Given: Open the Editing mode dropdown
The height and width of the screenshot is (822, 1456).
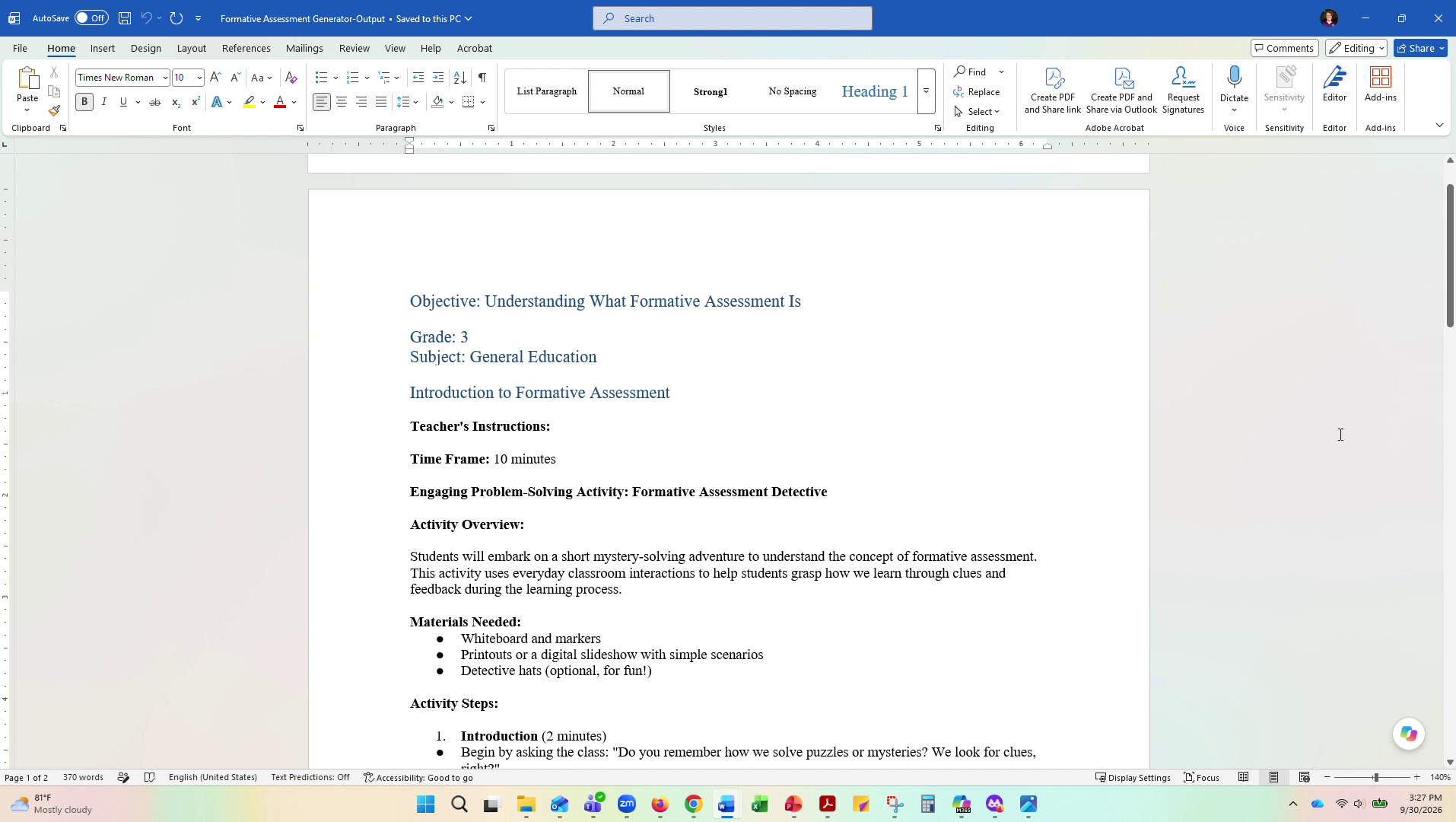Looking at the screenshot, I should pyautogui.click(x=1356, y=48).
